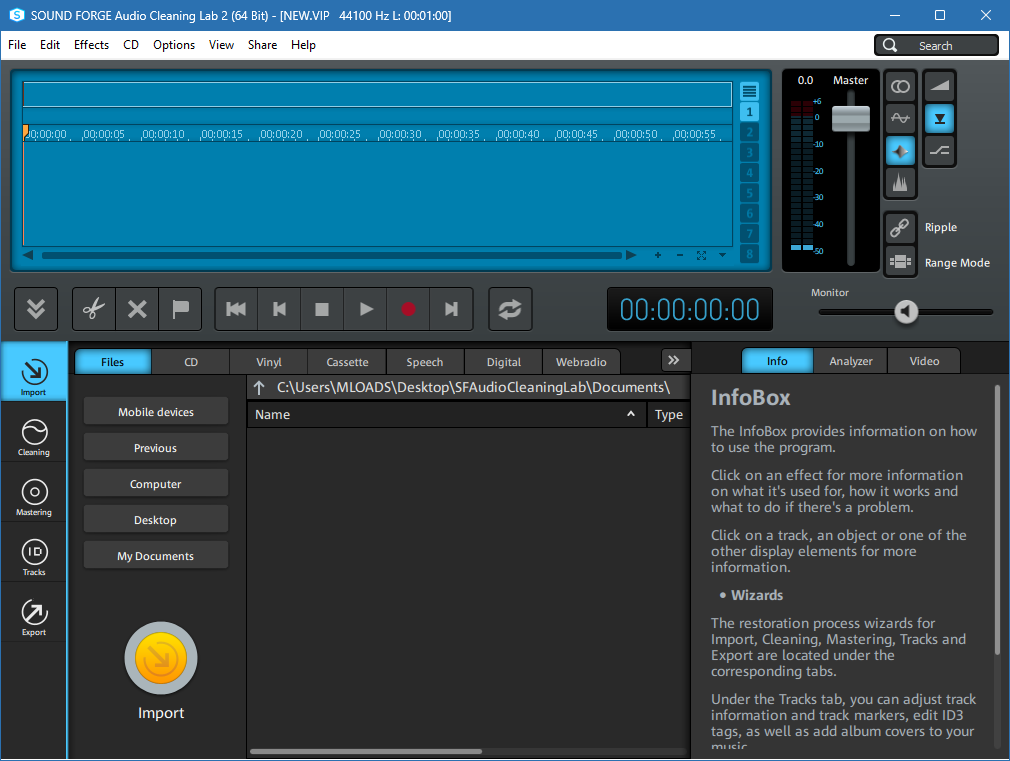
Task: Toggle Ripple link mode
Action: [x=900, y=227]
